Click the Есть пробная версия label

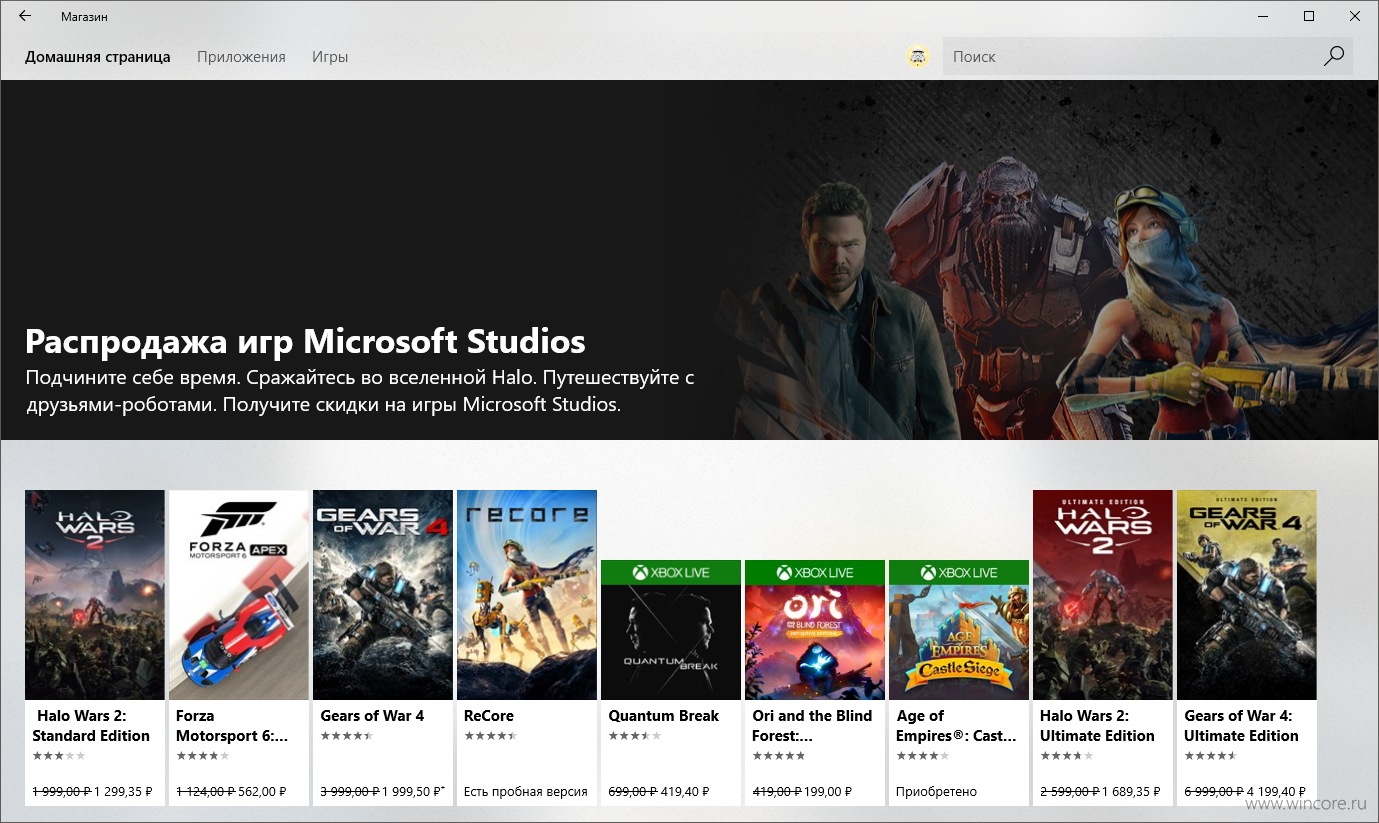(x=526, y=791)
